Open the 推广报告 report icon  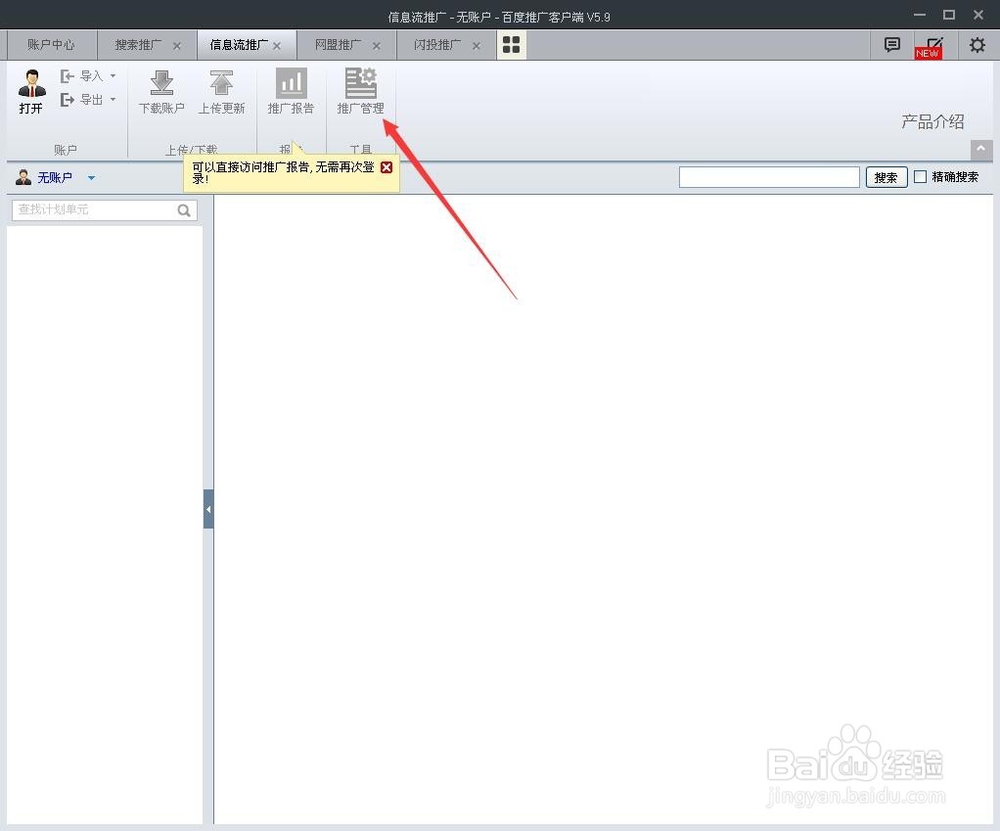click(291, 91)
